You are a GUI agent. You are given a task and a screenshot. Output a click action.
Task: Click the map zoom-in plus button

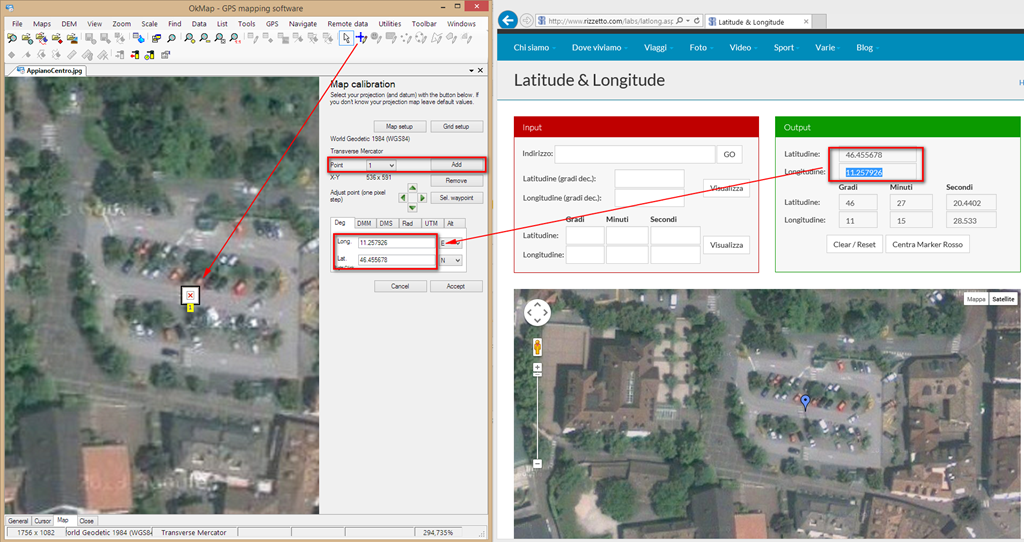tap(537, 368)
